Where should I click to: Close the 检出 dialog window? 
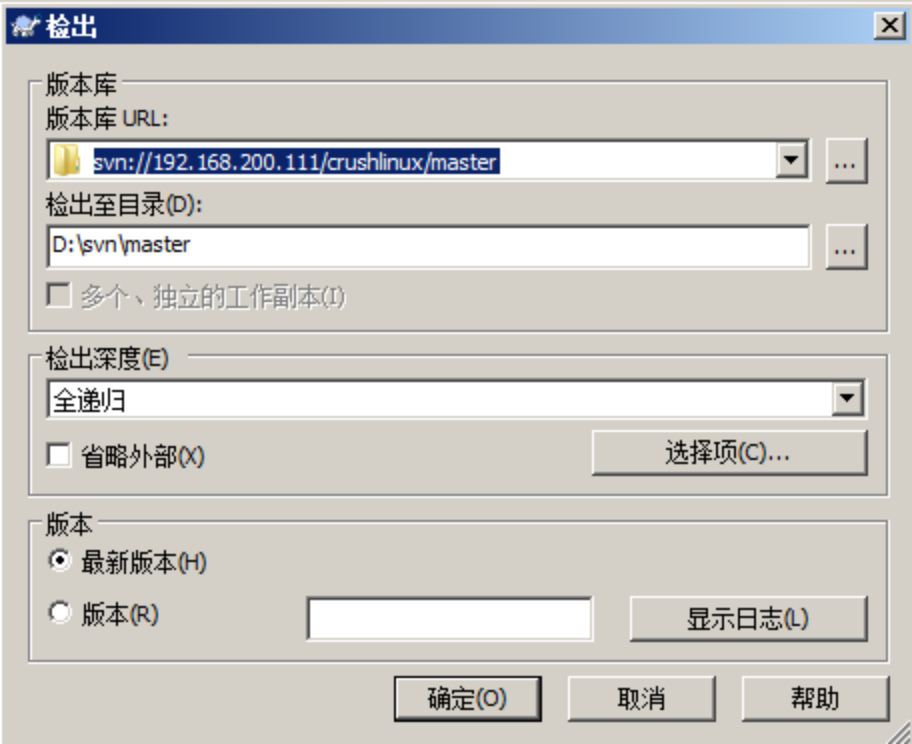click(x=889, y=26)
